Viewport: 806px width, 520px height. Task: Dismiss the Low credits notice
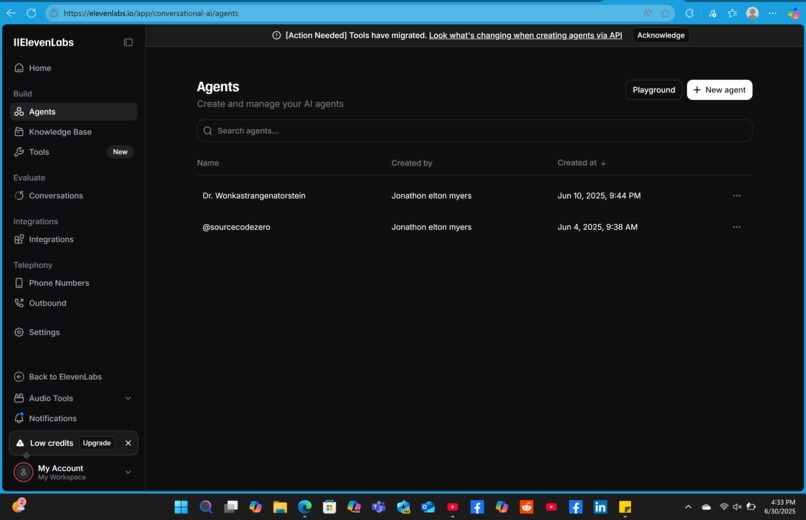point(128,443)
